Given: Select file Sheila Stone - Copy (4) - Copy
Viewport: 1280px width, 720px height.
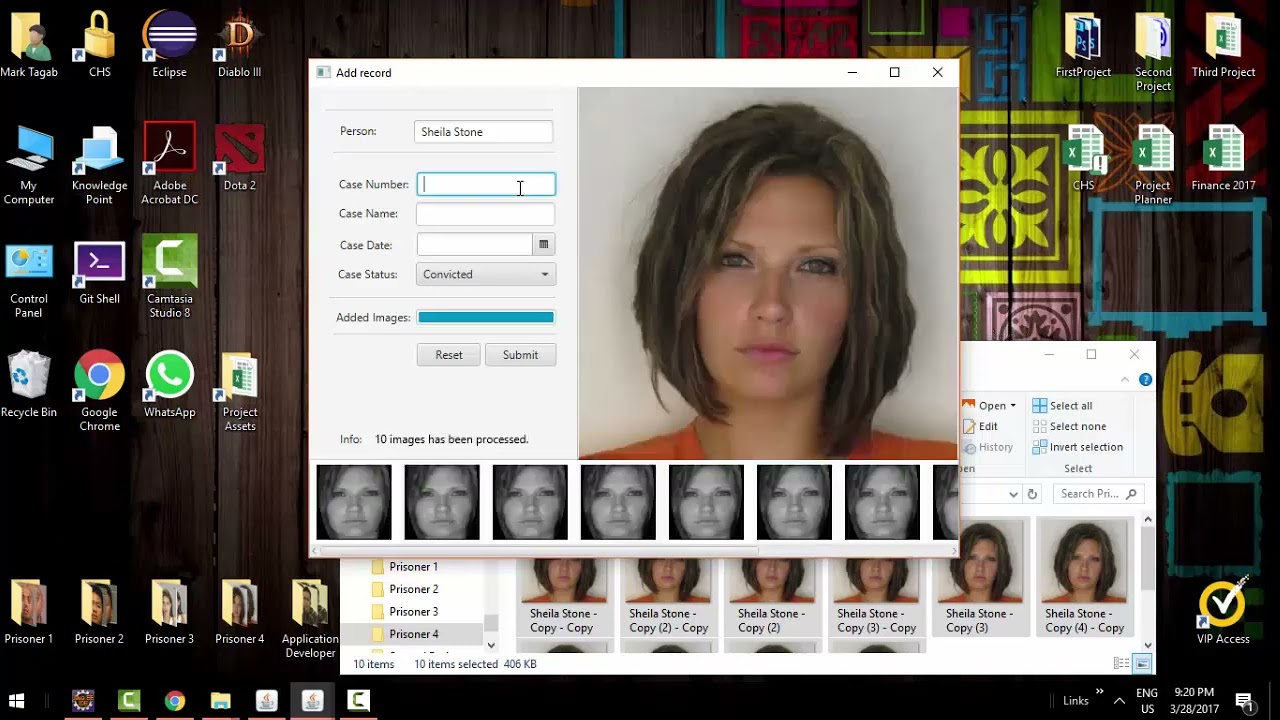Looking at the screenshot, I should pyautogui.click(x=1084, y=578).
